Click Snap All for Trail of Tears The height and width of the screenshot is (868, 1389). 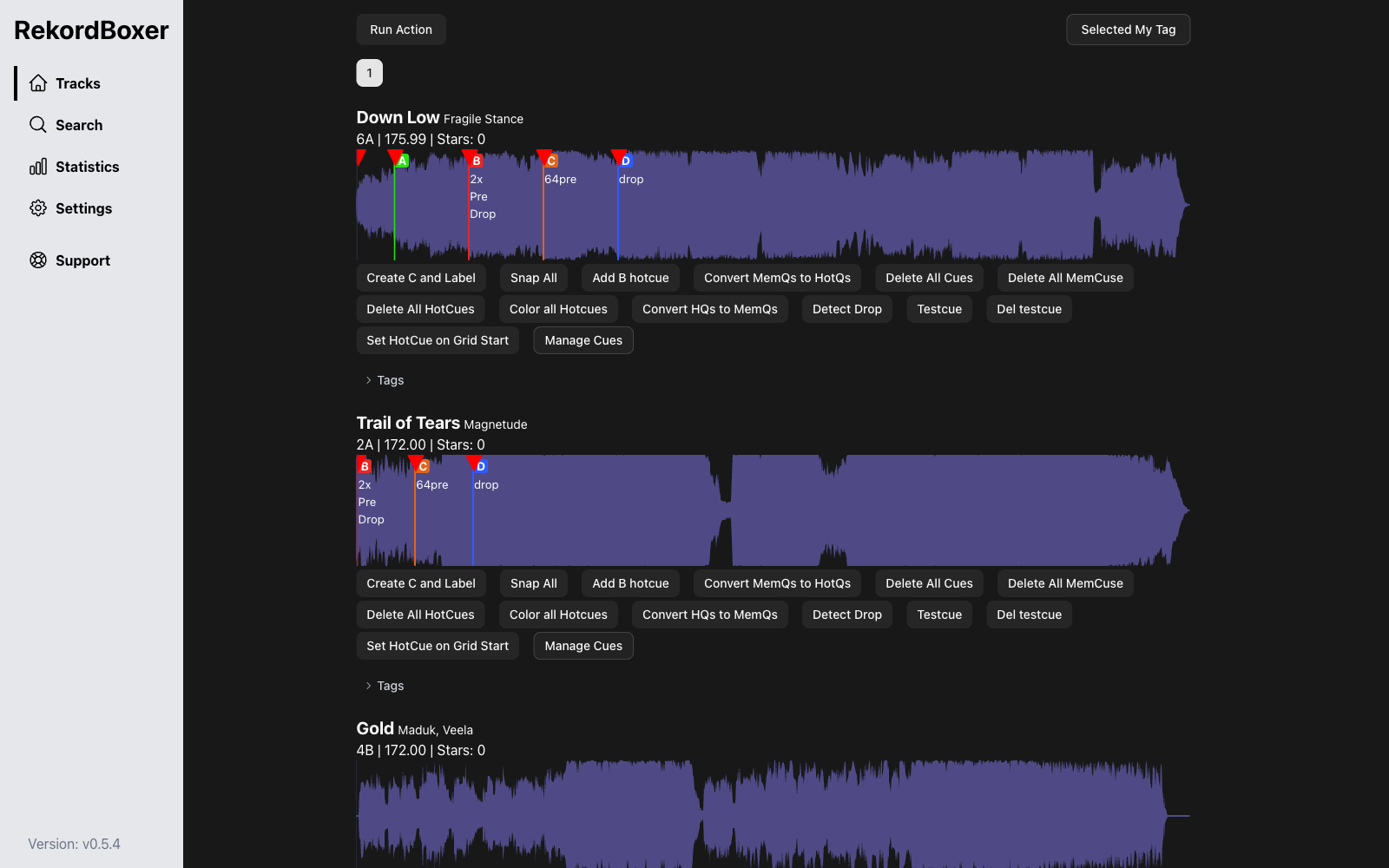(x=534, y=583)
